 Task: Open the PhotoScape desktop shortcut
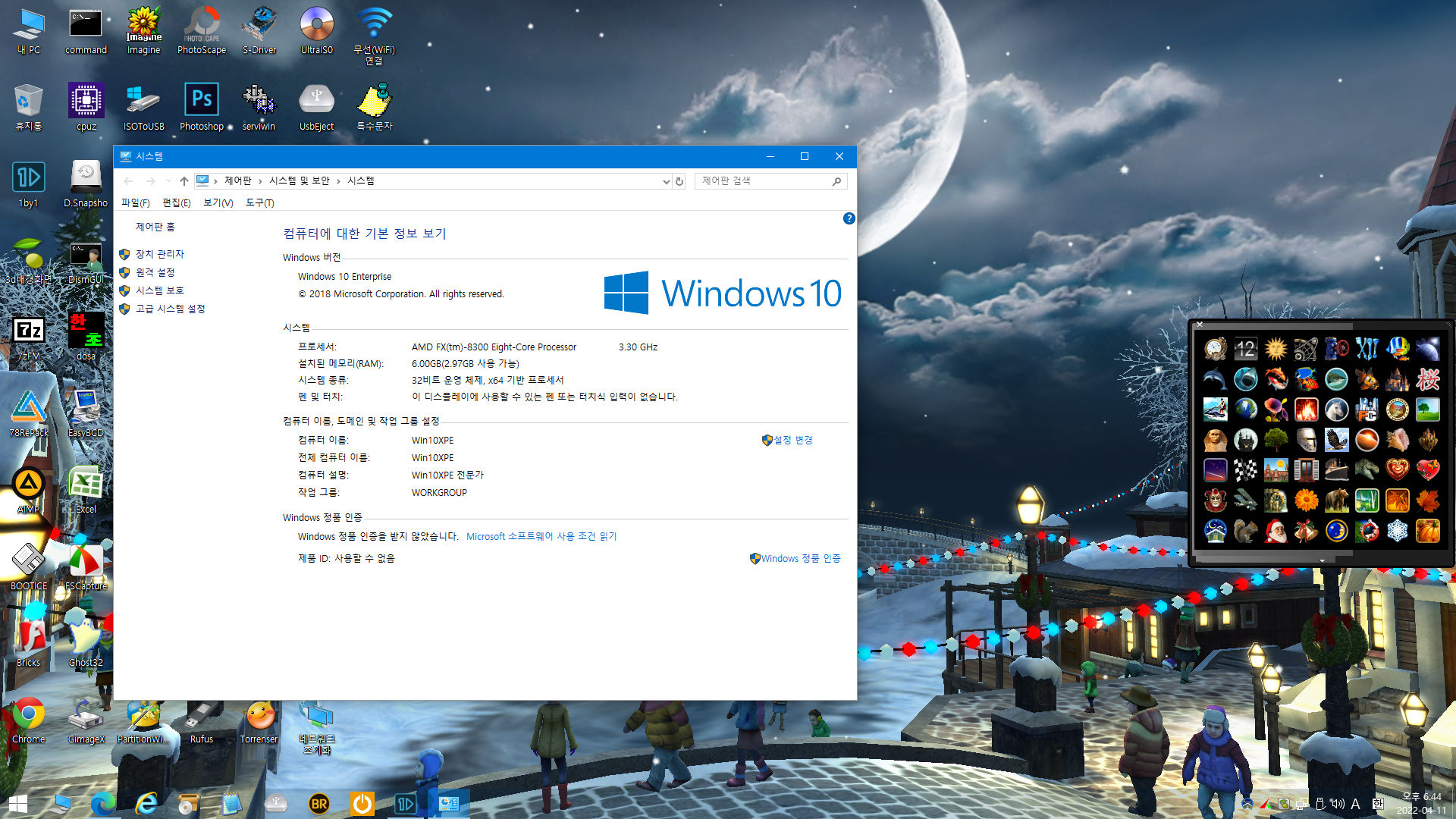tap(202, 30)
